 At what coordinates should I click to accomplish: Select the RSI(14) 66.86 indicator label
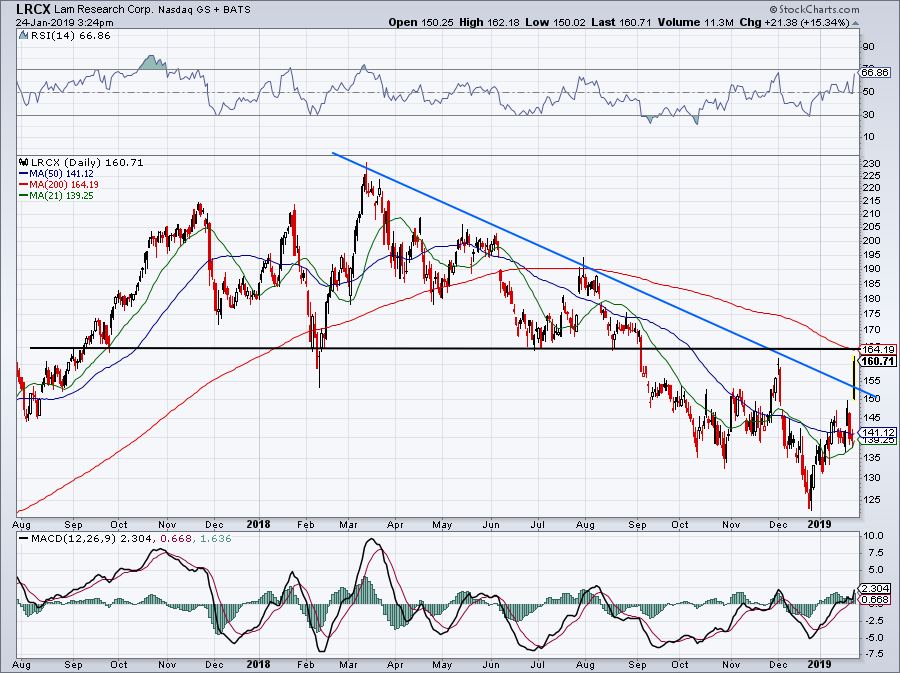[71, 36]
